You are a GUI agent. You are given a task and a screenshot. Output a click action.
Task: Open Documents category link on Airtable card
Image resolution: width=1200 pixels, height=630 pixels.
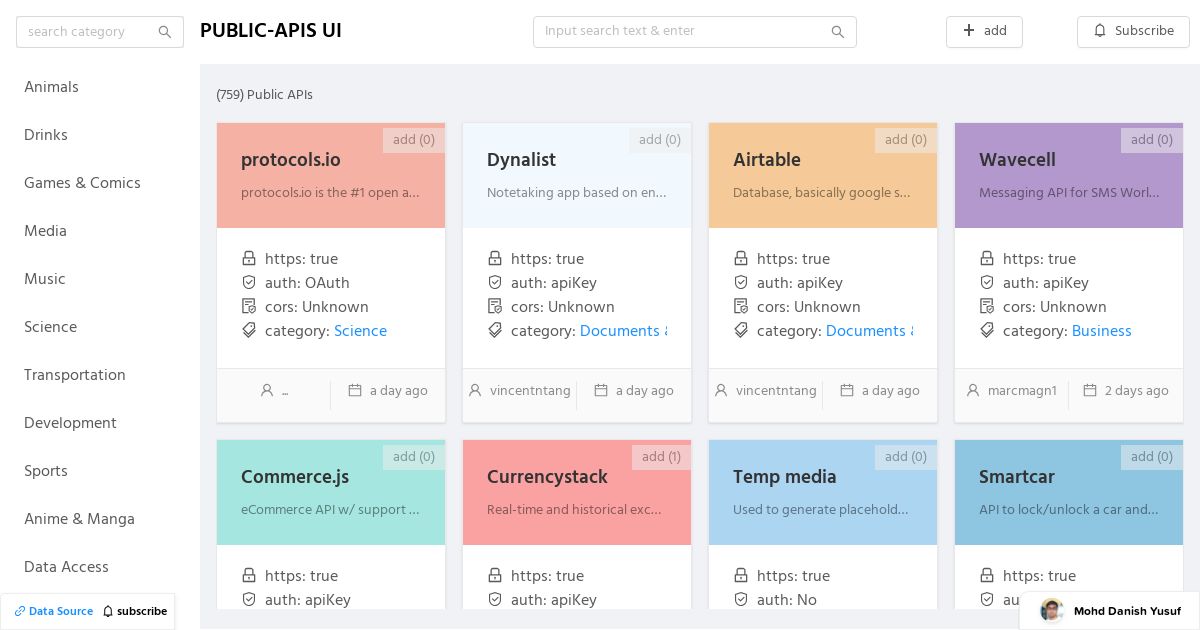point(869,331)
